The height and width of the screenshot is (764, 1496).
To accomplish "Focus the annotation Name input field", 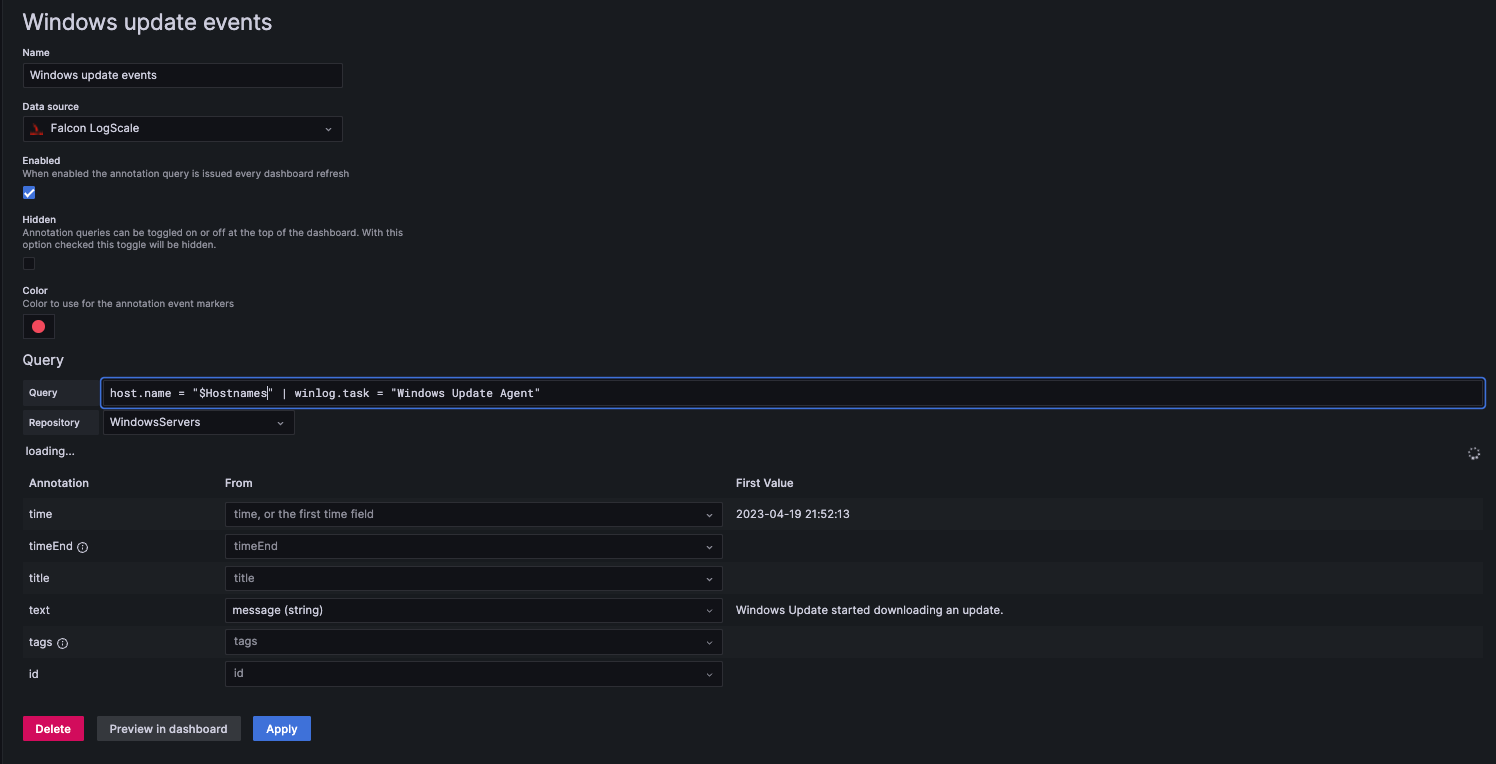I will point(182,75).
